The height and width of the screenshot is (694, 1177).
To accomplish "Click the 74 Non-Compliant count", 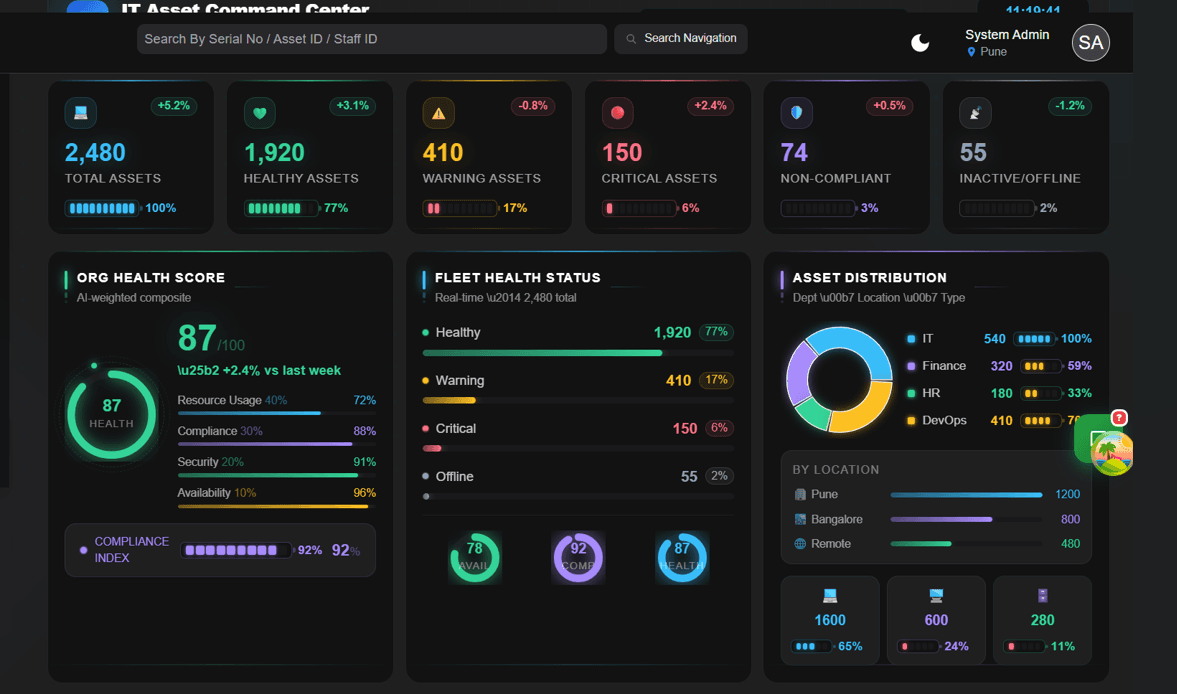I will (794, 152).
